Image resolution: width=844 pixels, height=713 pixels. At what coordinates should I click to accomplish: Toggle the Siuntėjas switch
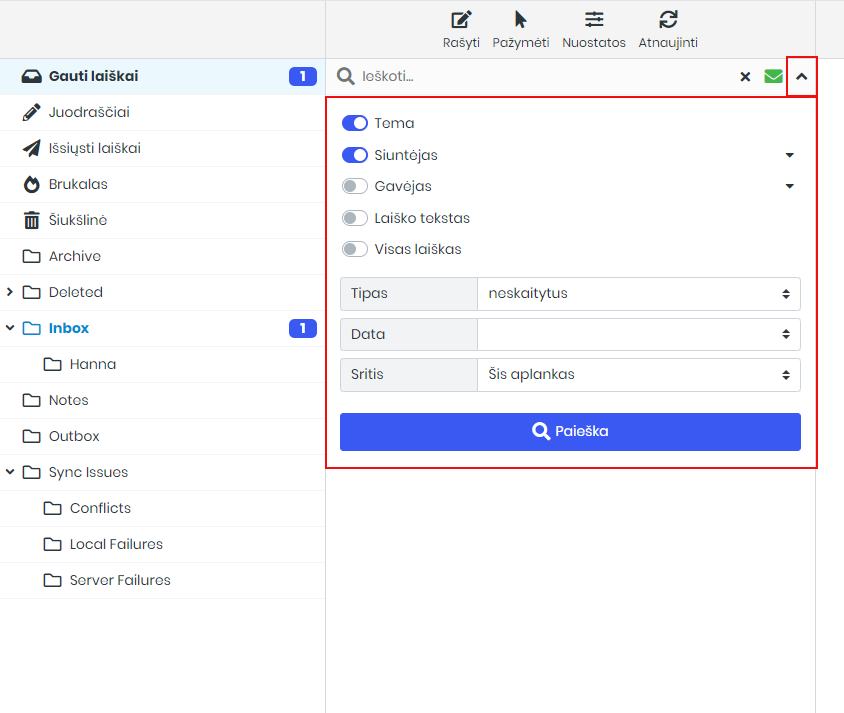coord(355,155)
